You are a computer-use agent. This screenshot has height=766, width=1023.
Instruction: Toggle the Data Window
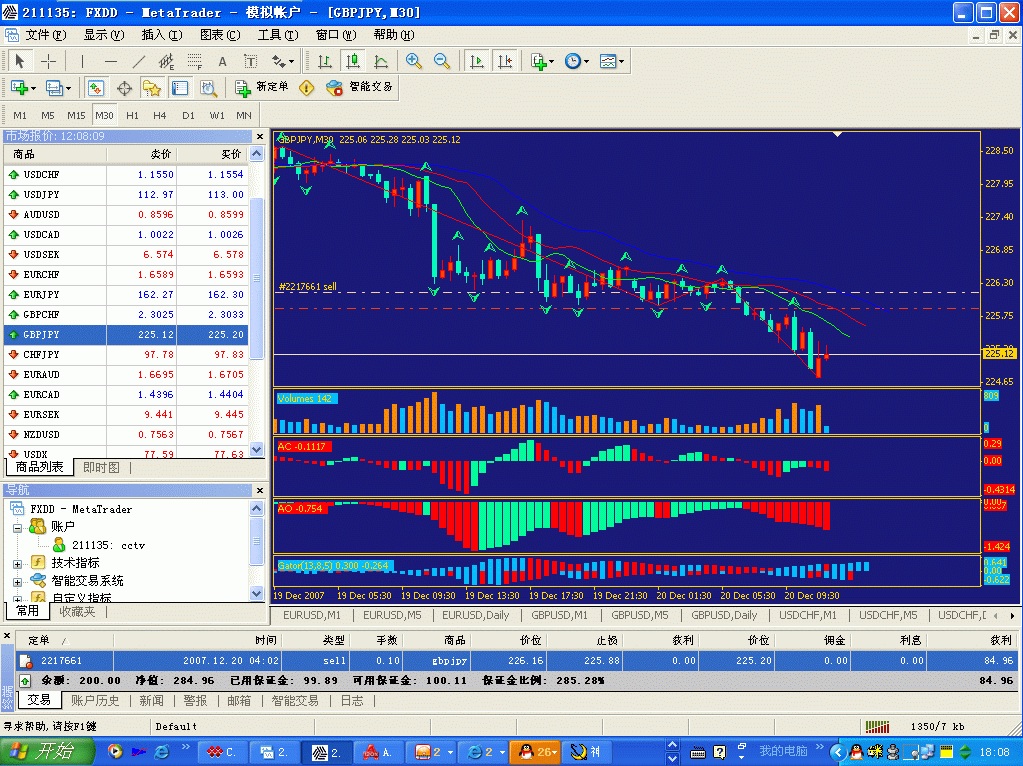(x=124, y=87)
